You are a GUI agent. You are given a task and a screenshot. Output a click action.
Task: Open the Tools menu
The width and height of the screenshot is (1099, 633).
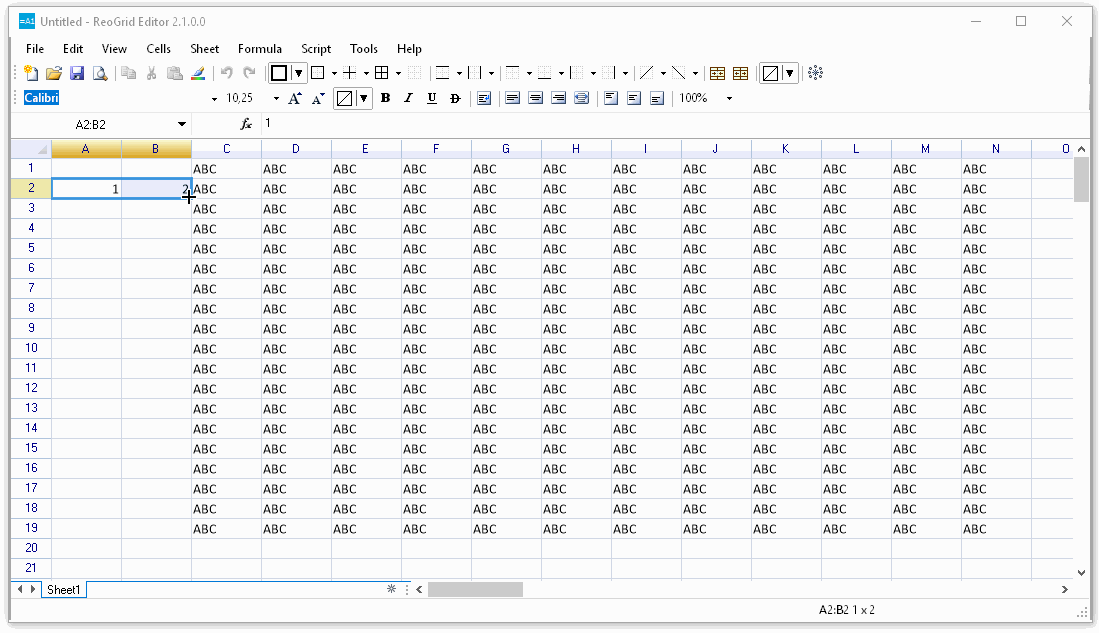(364, 48)
